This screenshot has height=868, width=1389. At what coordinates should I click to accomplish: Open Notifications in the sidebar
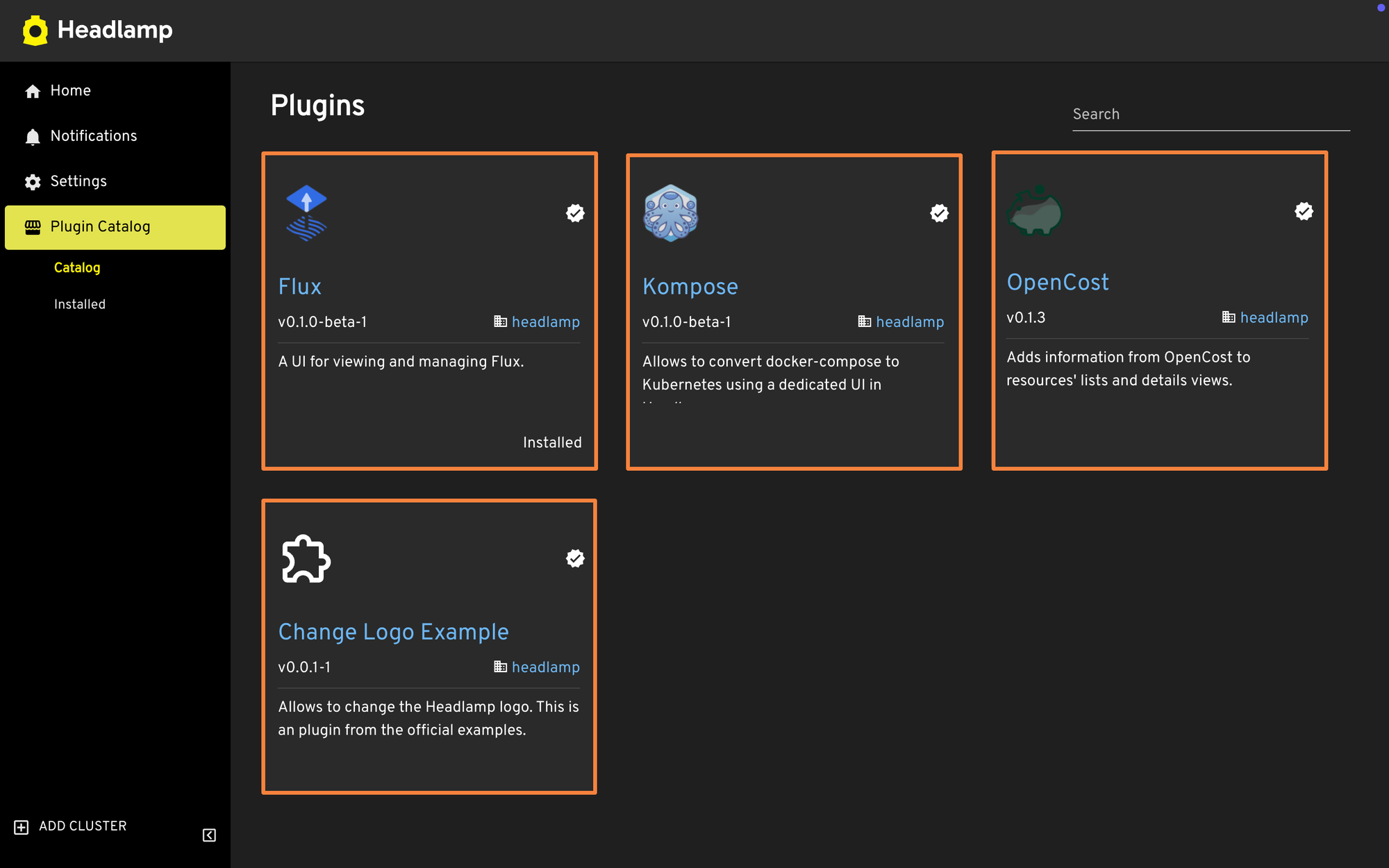(115, 136)
